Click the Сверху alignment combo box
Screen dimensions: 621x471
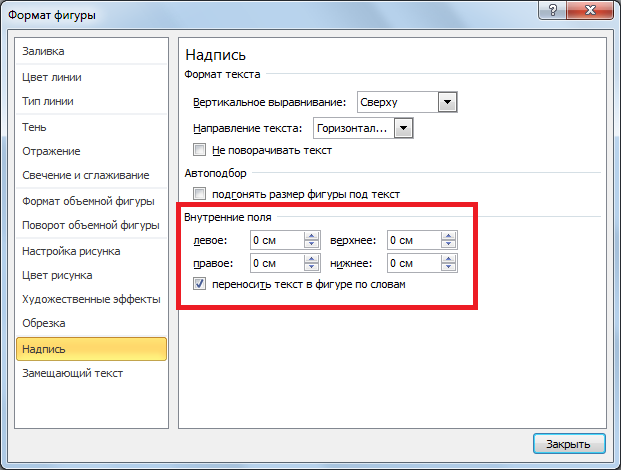click(x=407, y=102)
